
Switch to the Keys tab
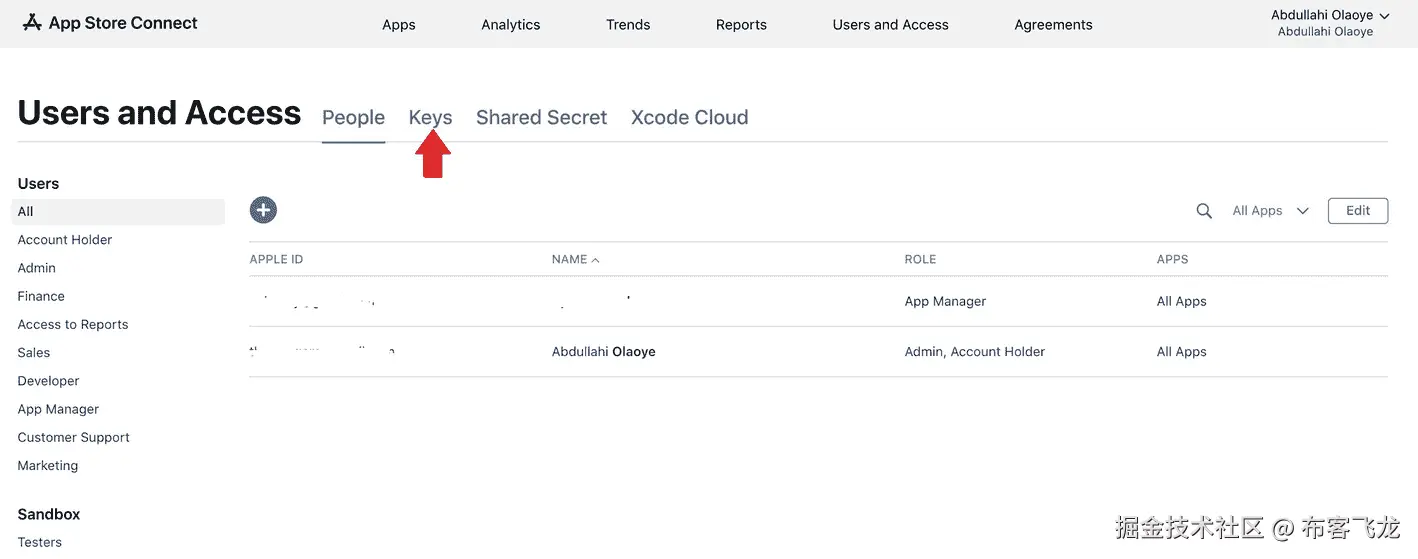click(x=430, y=117)
